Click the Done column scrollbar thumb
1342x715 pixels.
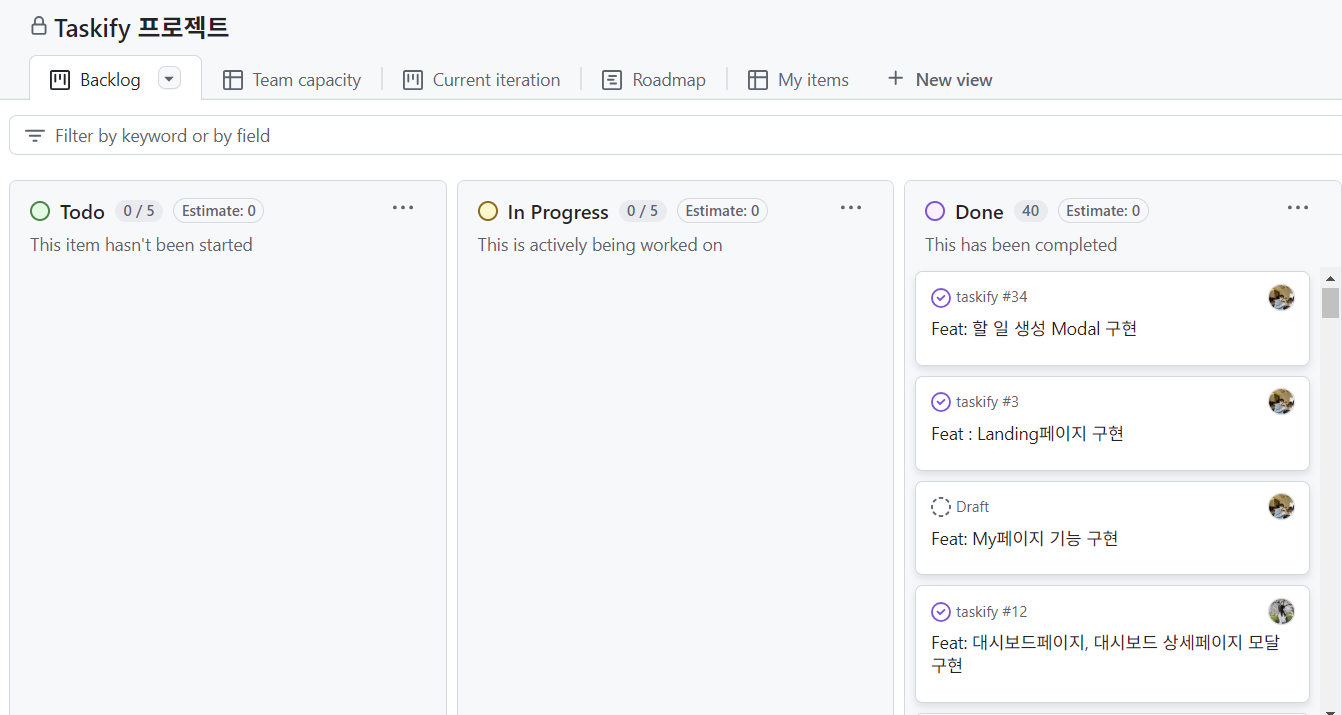(x=1330, y=303)
